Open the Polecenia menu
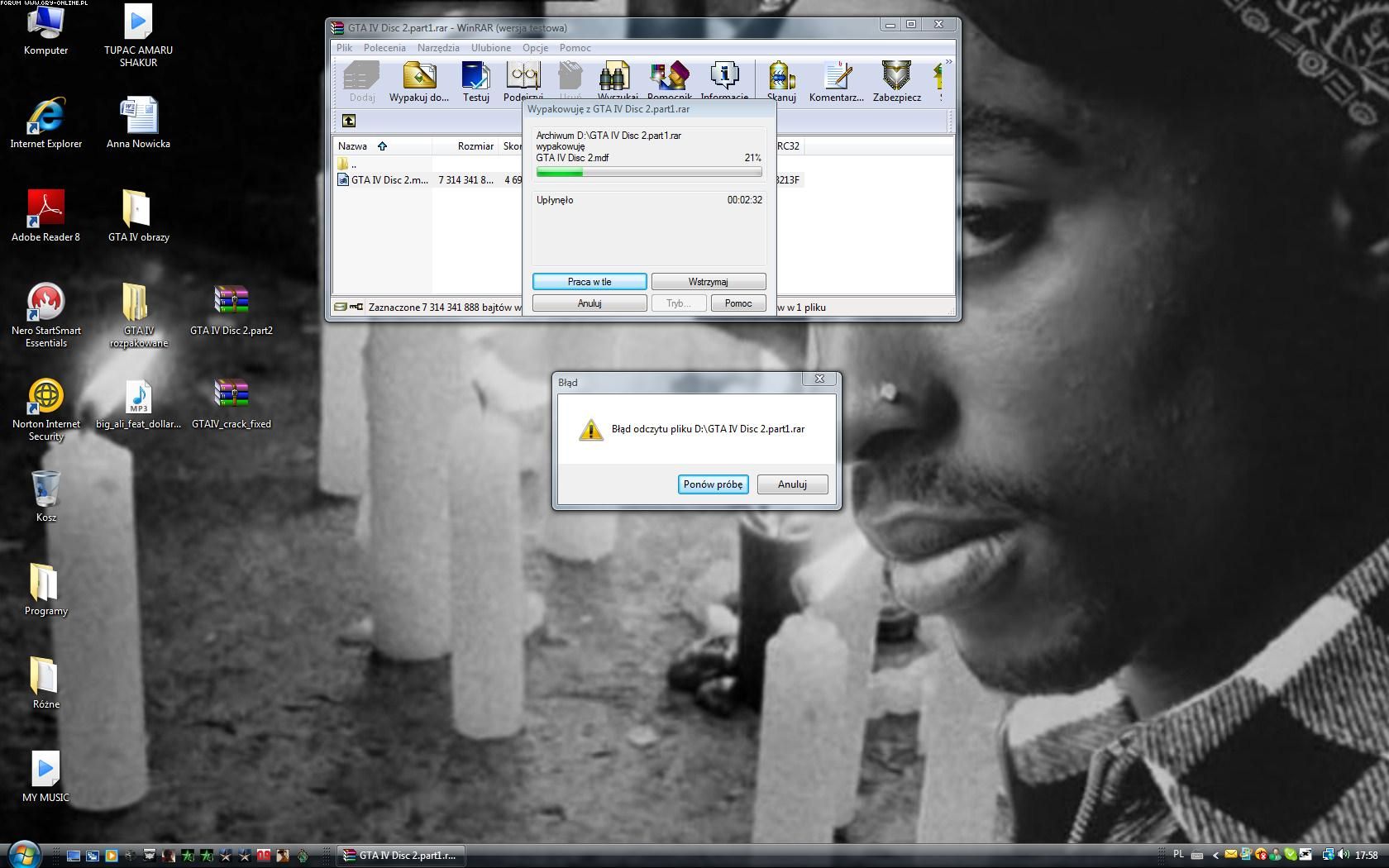 pyautogui.click(x=384, y=48)
